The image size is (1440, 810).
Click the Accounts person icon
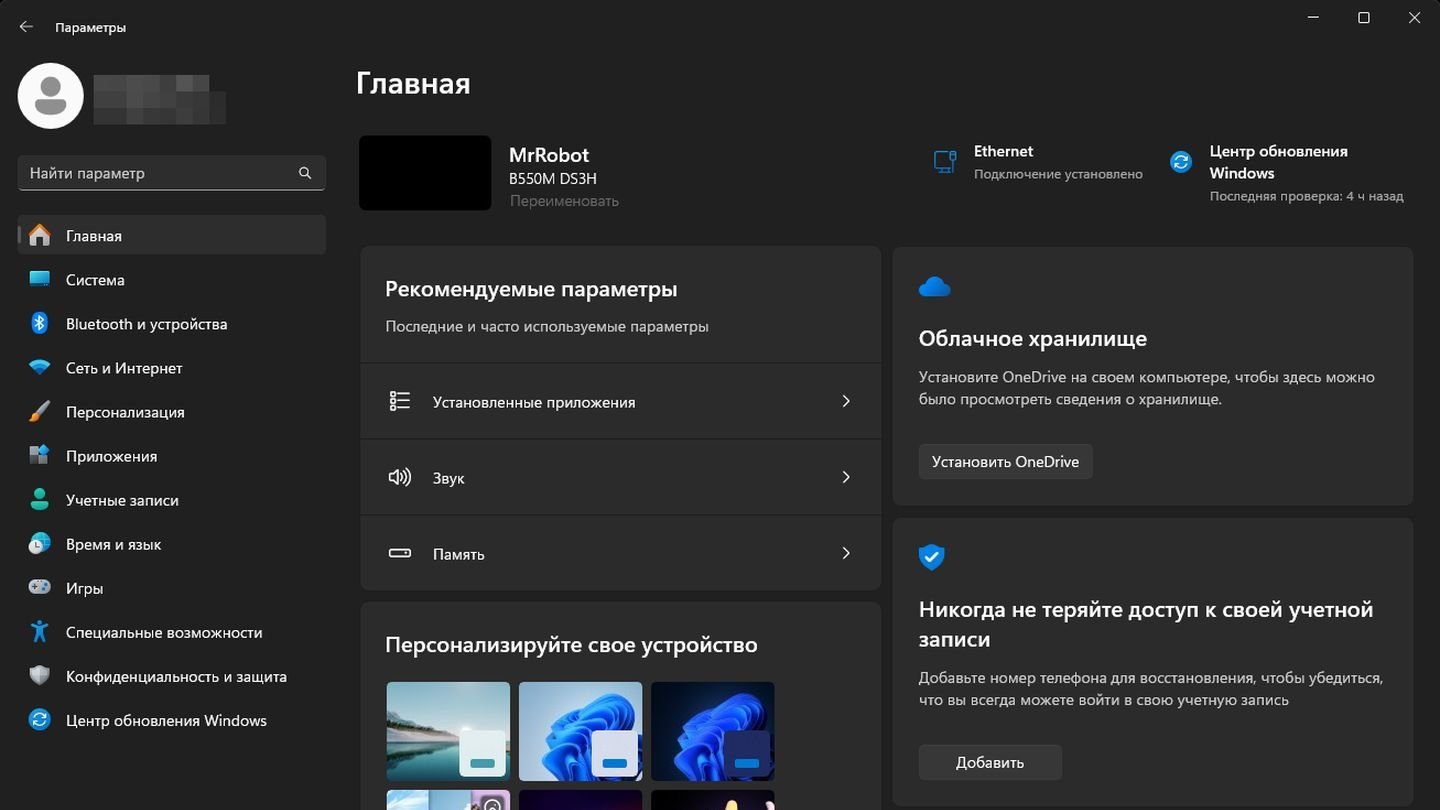39,500
